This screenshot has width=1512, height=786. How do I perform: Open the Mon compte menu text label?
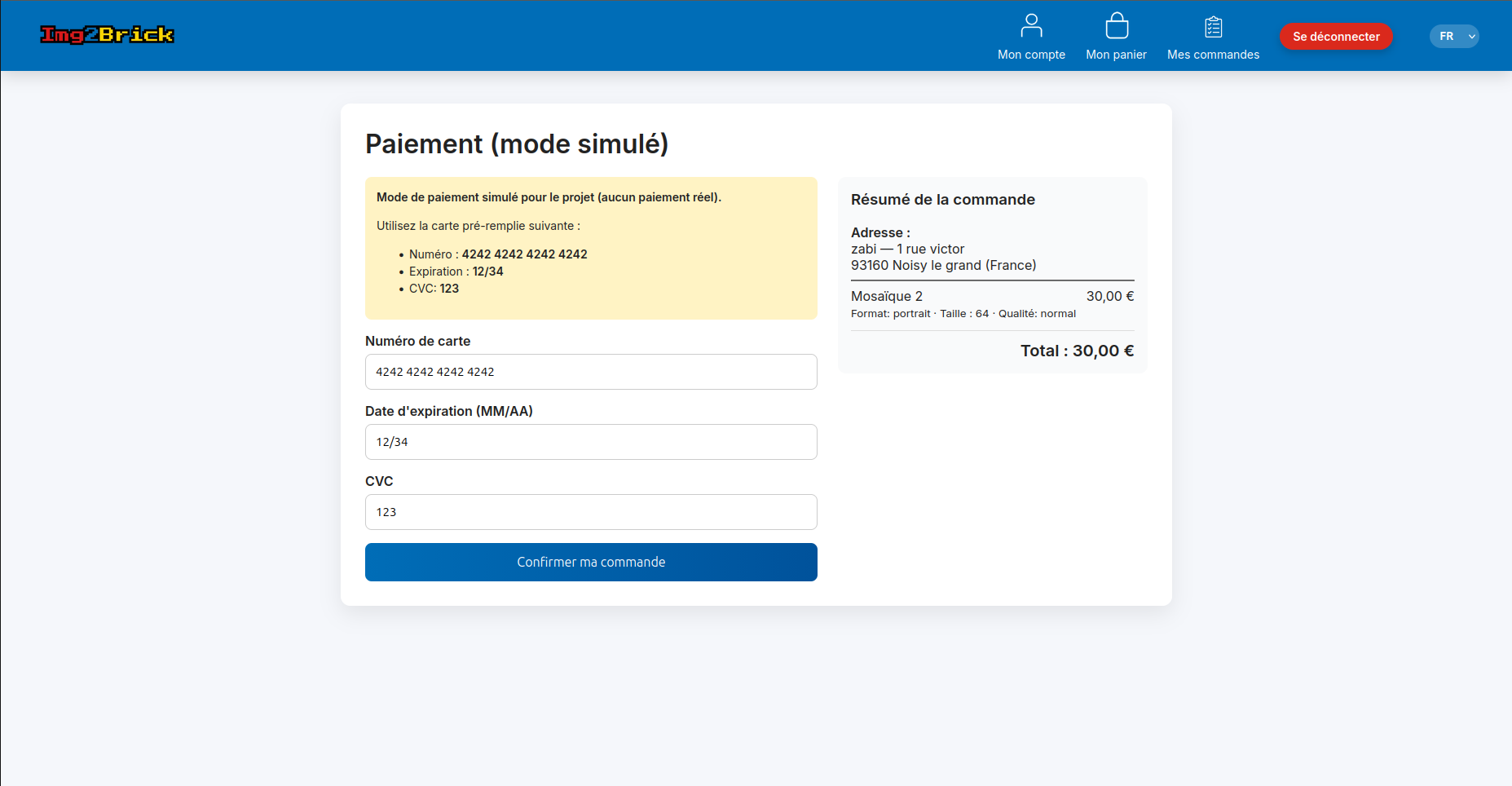click(1031, 55)
